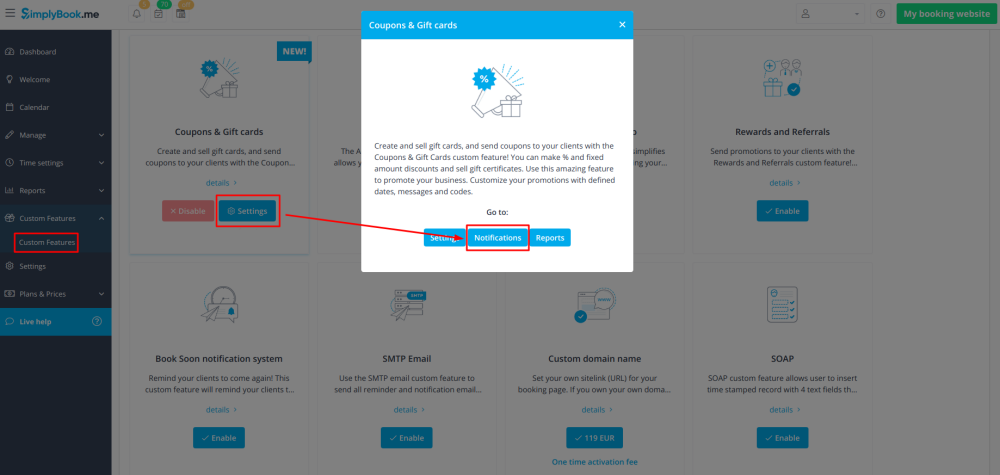Click the Notifications button in the dialog
Screen dimensions: 1000x475
pos(497,237)
